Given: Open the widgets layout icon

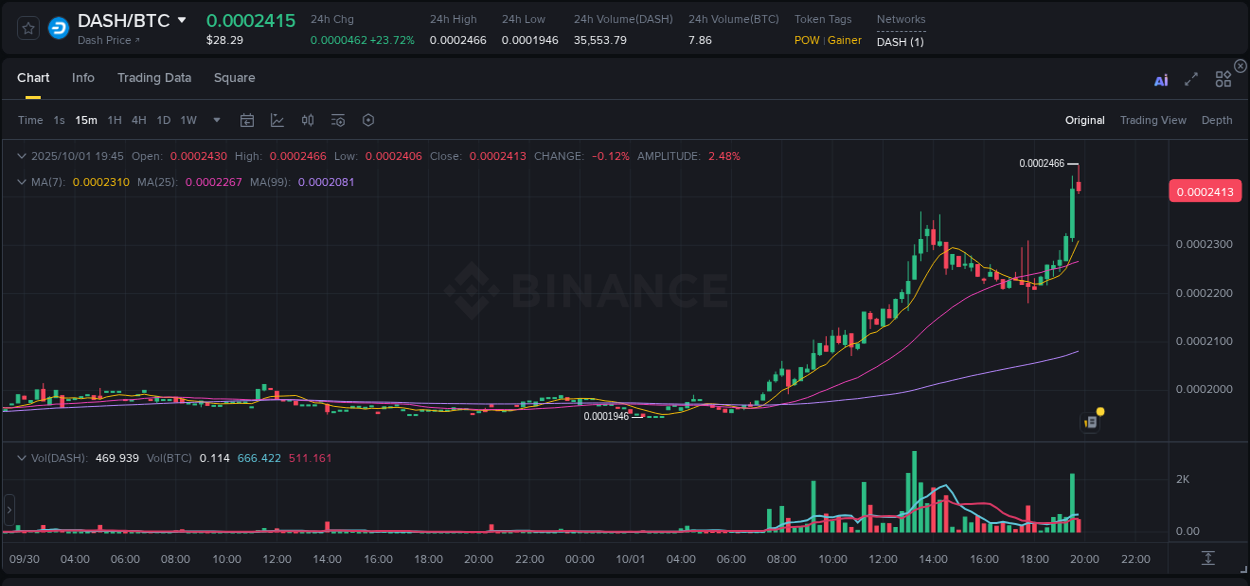Looking at the screenshot, I should pyautogui.click(x=1222, y=78).
